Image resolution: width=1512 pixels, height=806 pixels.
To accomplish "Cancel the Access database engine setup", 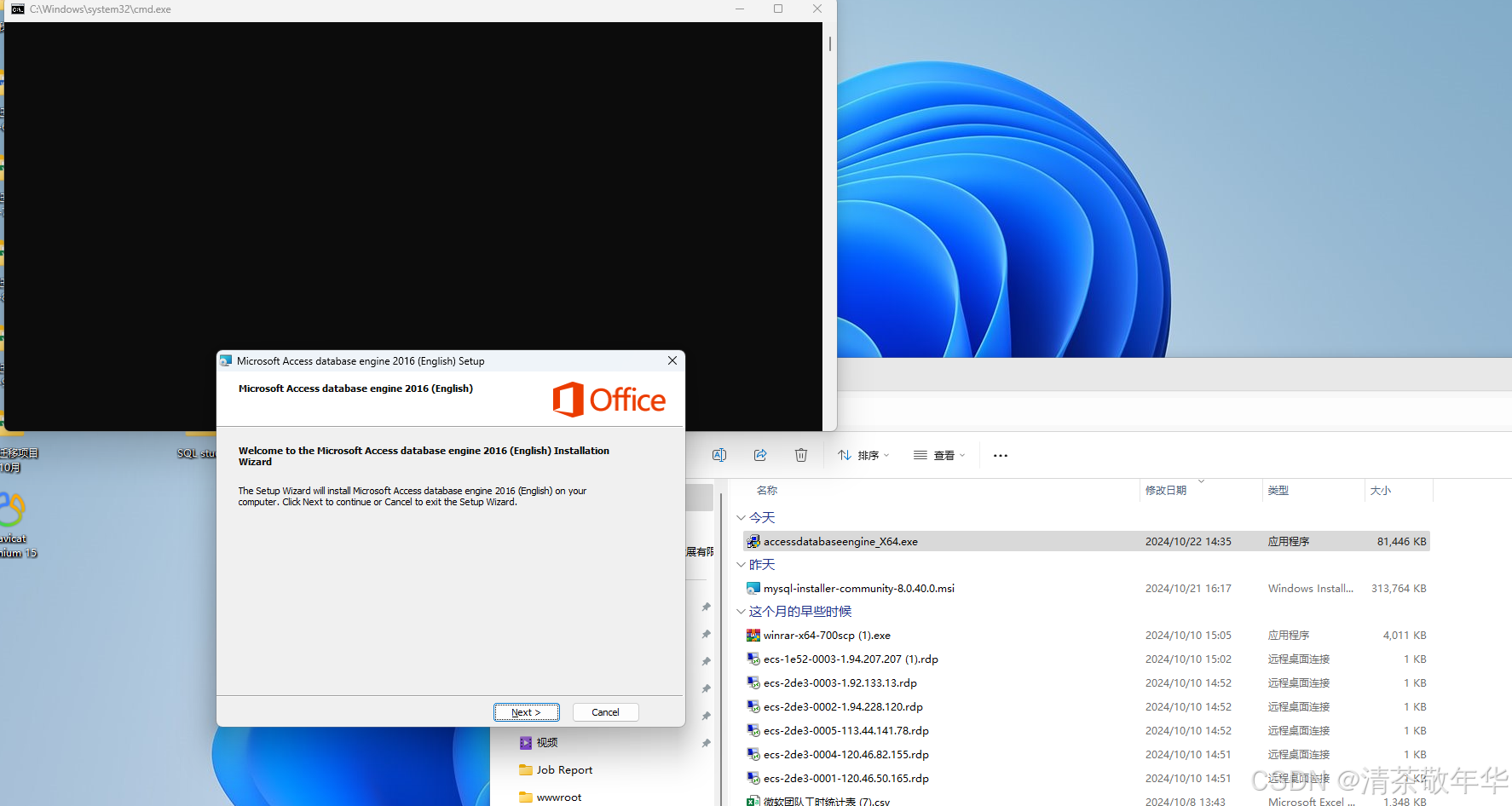I will tap(605, 712).
